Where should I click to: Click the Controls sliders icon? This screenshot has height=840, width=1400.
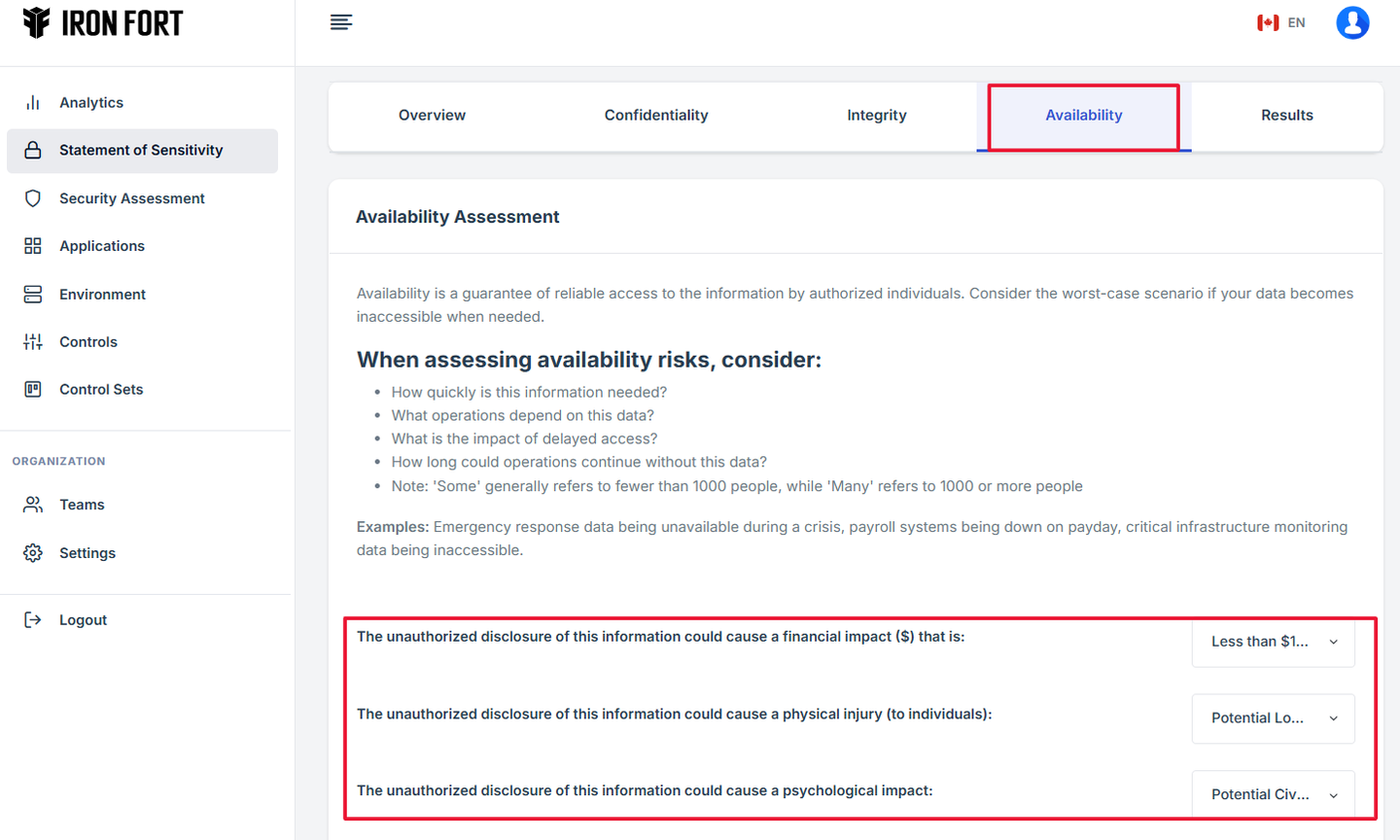33,341
